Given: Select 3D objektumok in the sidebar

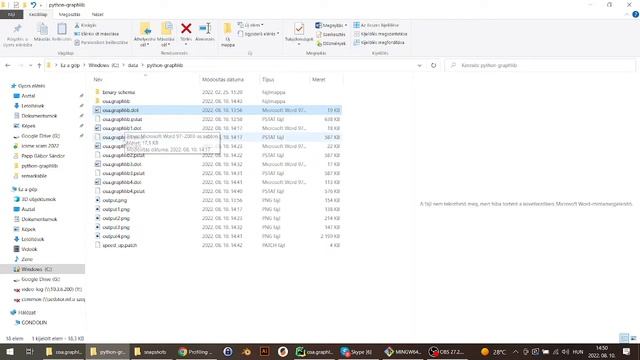Looking at the screenshot, I should coord(38,199).
